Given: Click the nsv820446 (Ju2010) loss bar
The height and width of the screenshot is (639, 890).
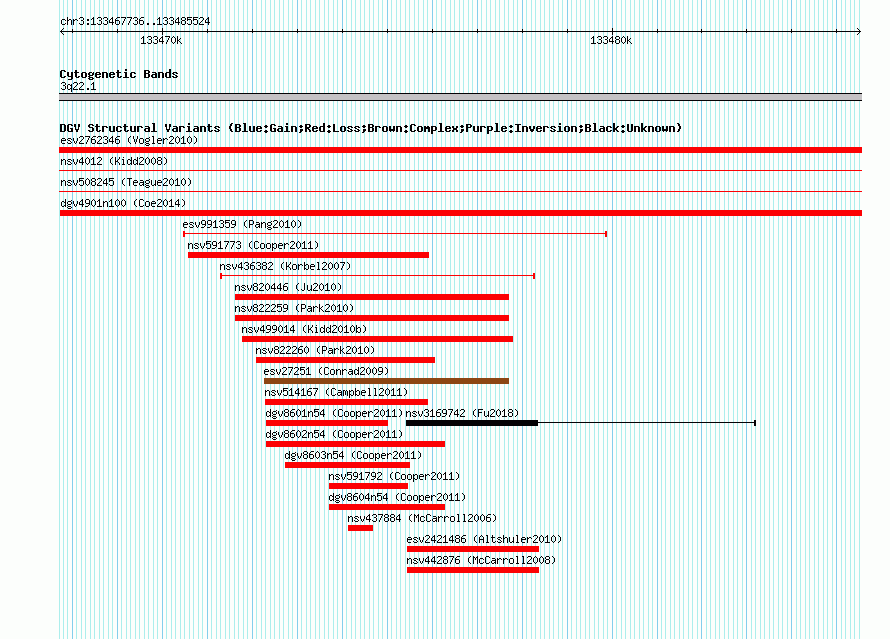Looking at the screenshot, I should click(372, 297).
